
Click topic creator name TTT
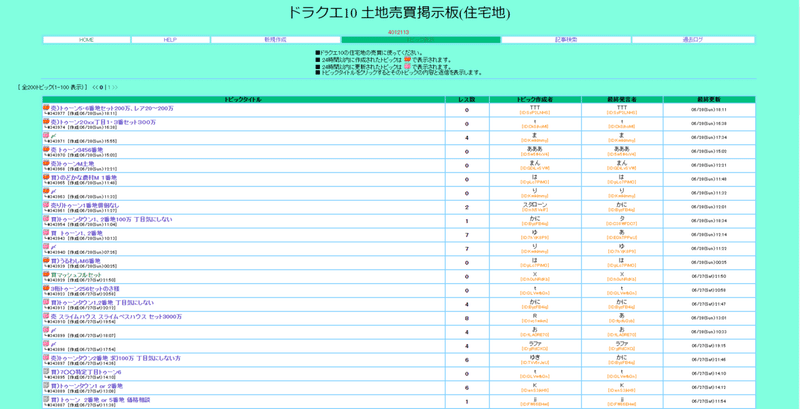coord(535,108)
